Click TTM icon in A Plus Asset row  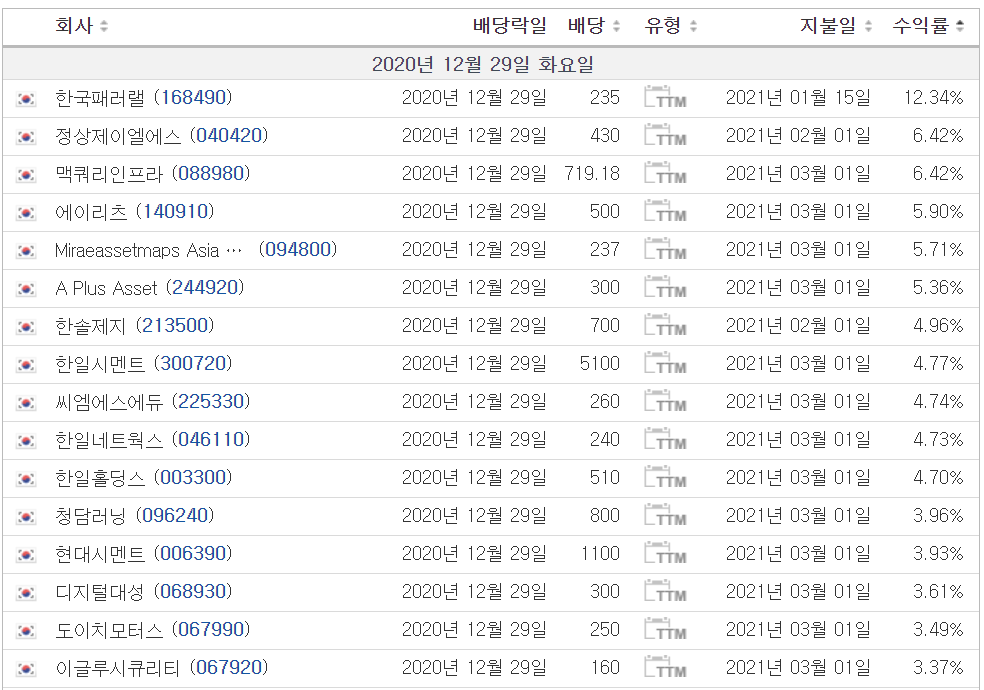[x=665, y=288]
